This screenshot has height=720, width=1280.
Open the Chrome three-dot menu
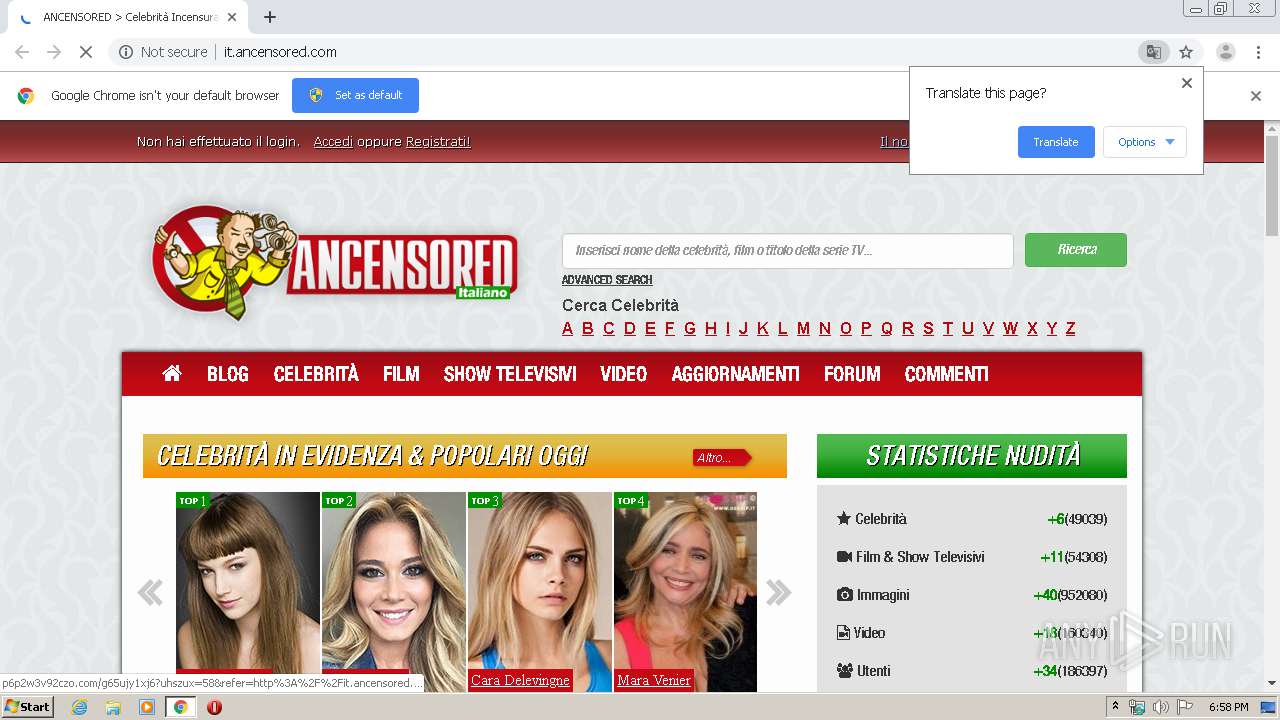pyautogui.click(x=1258, y=52)
